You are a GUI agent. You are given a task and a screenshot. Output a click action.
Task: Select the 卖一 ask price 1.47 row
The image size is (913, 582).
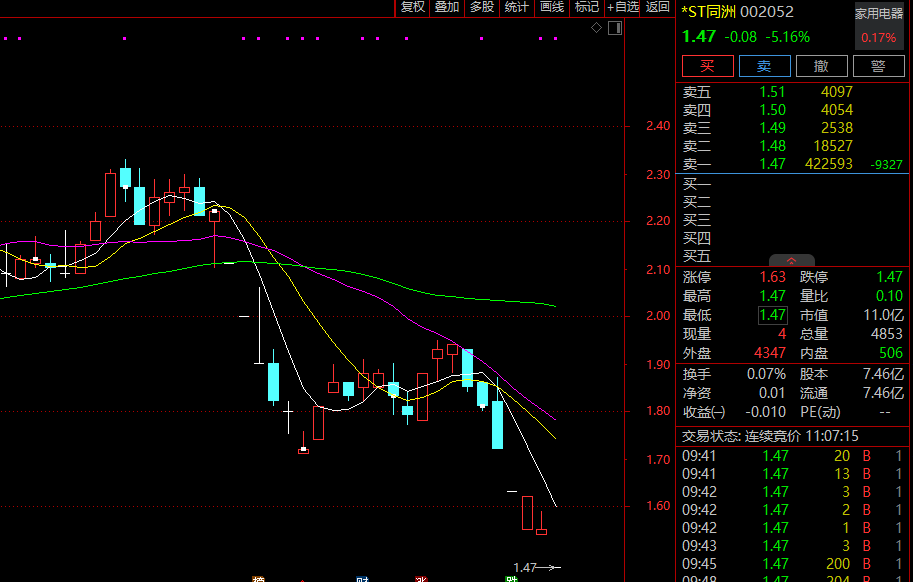[x=795, y=164]
